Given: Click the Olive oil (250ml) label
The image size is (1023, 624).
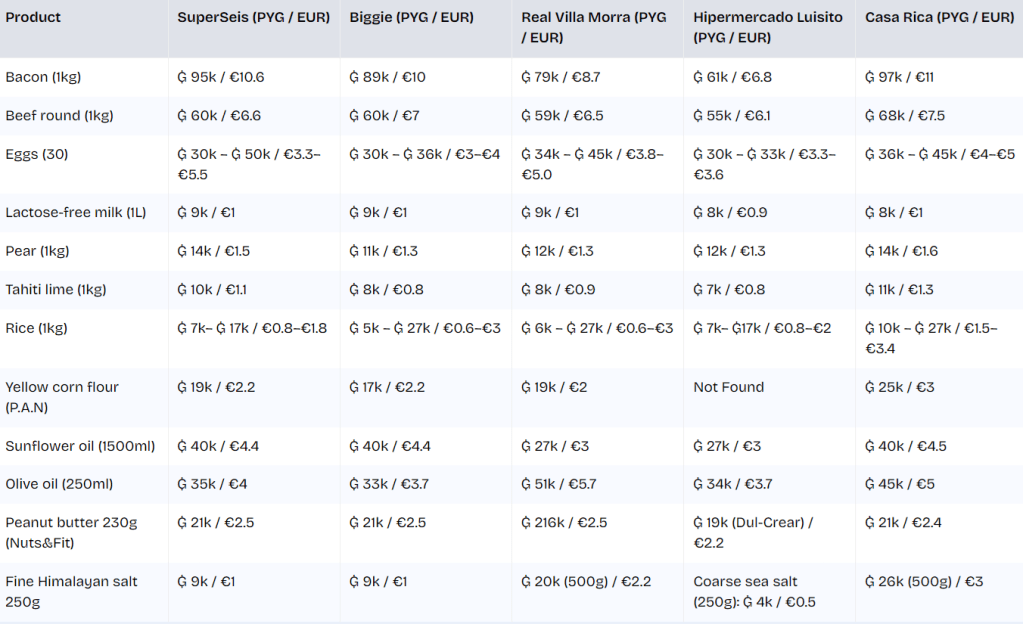Looking at the screenshot, I should [59, 484].
